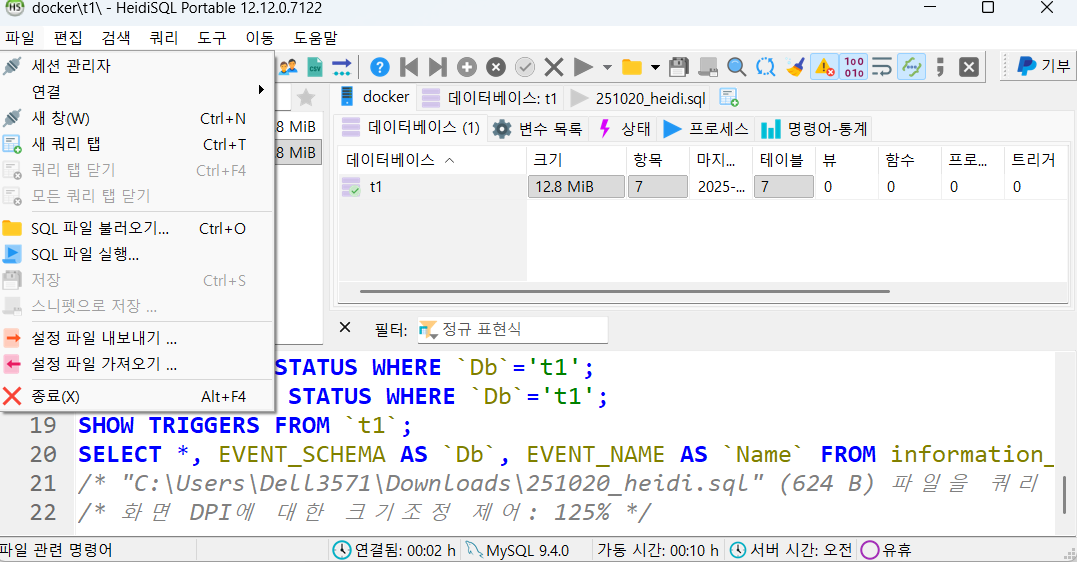This screenshot has height=562, width=1077.
Task: Open the 251020_heidi.sql query tab
Action: (x=638, y=98)
